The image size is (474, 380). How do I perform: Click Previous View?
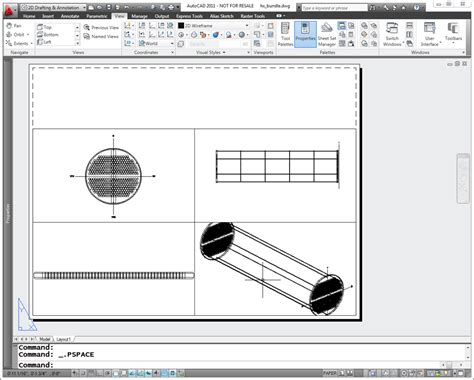click(x=101, y=28)
